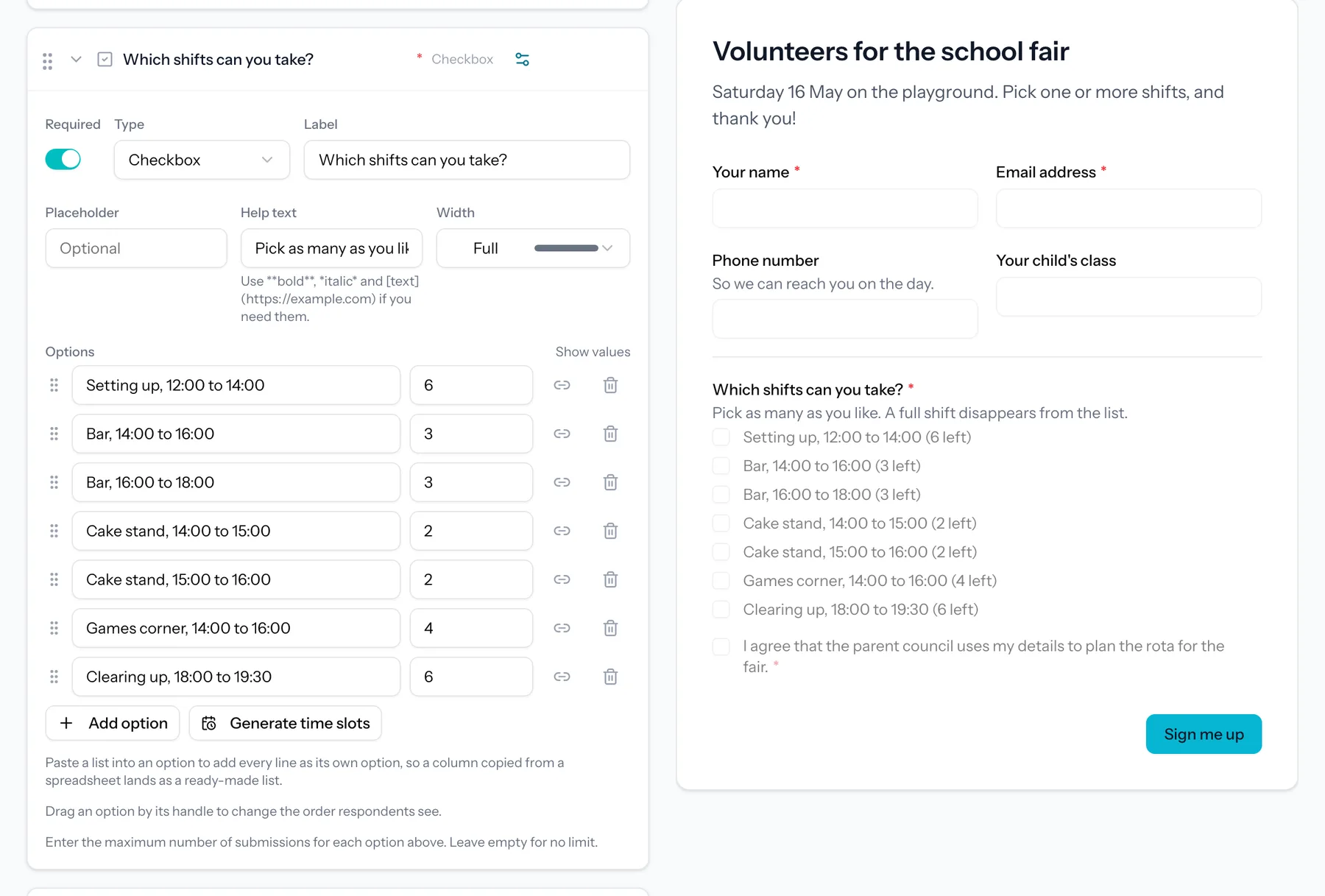The image size is (1325, 896).
Task: Click link icon for 'Bar, 16:00 to 18:00'
Action: click(562, 482)
